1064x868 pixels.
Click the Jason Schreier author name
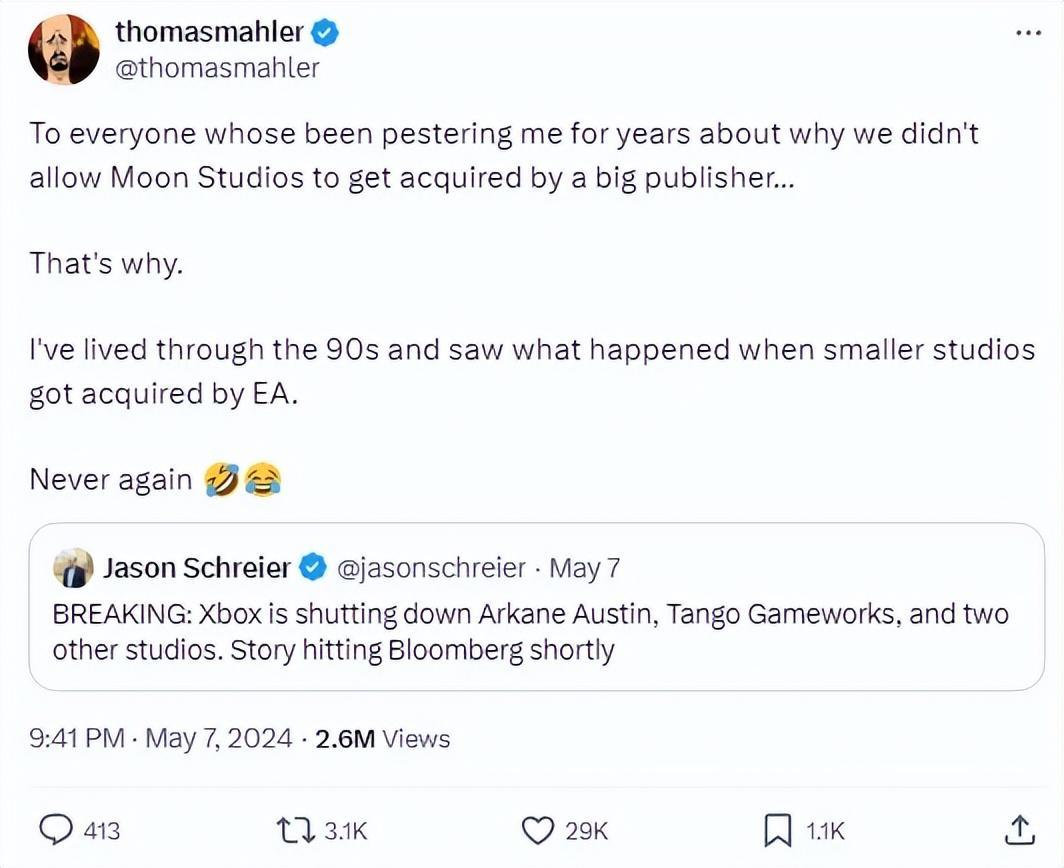coord(196,569)
